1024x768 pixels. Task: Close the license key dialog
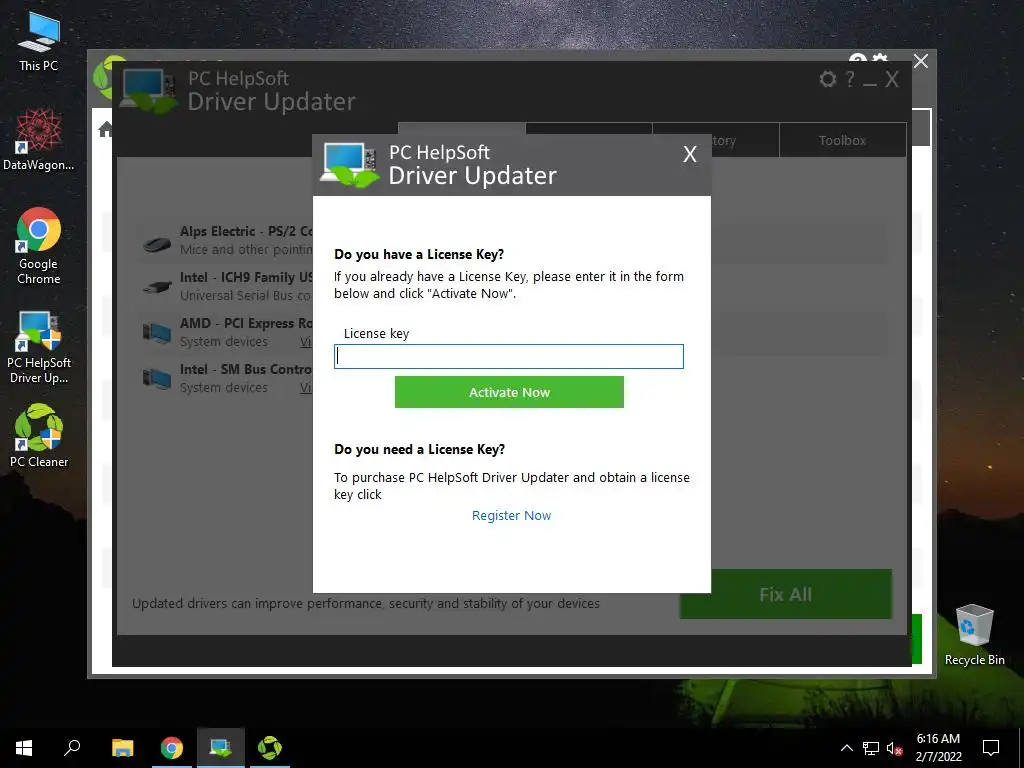point(690,154)
